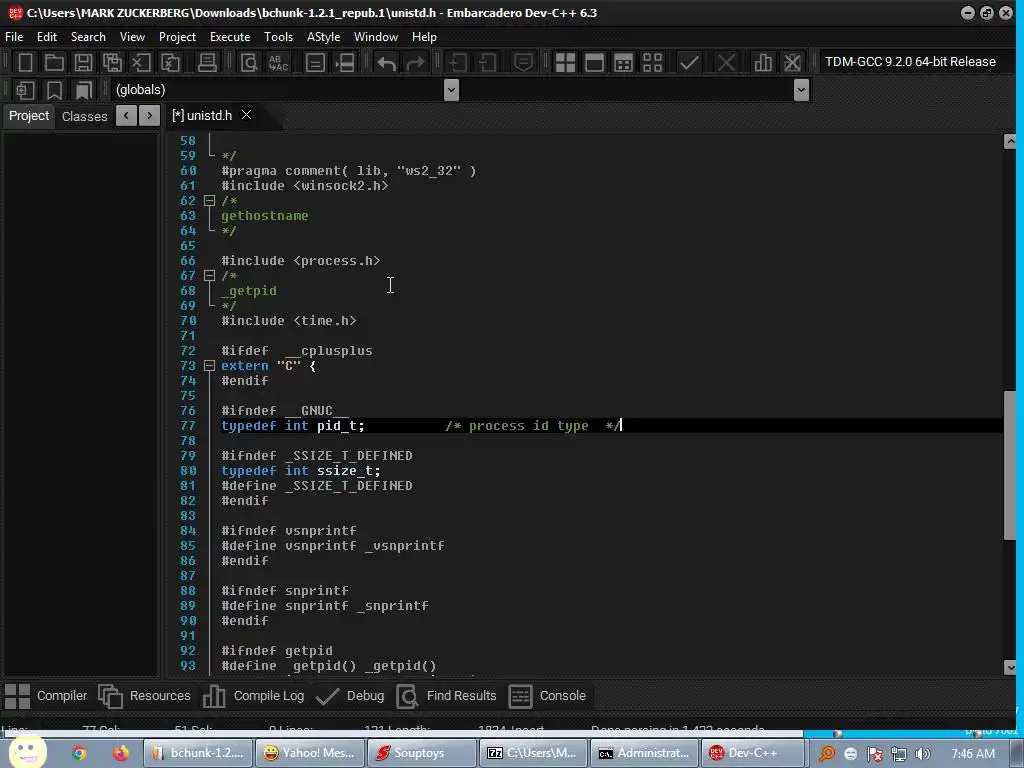The height and width of the screenshot is (768, 1024).
Task: Click the Compile grid icon
Action: 565,63
